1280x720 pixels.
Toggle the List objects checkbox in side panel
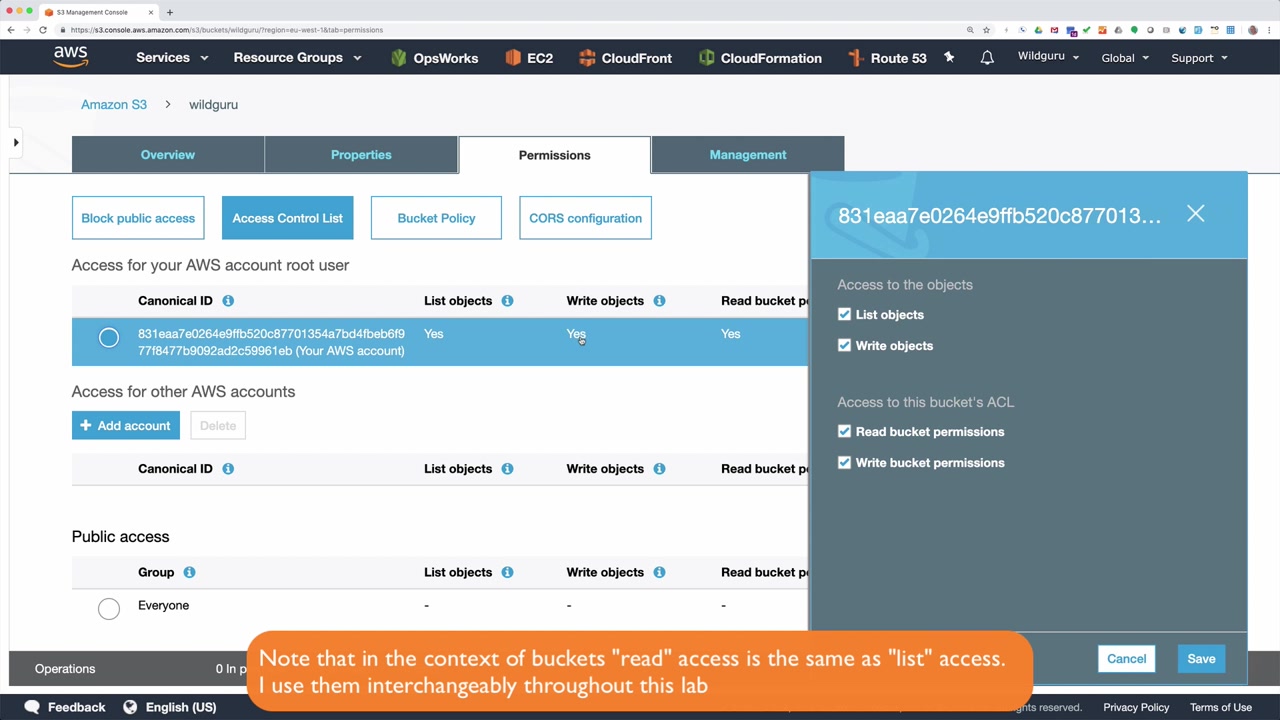pos(844,315)
